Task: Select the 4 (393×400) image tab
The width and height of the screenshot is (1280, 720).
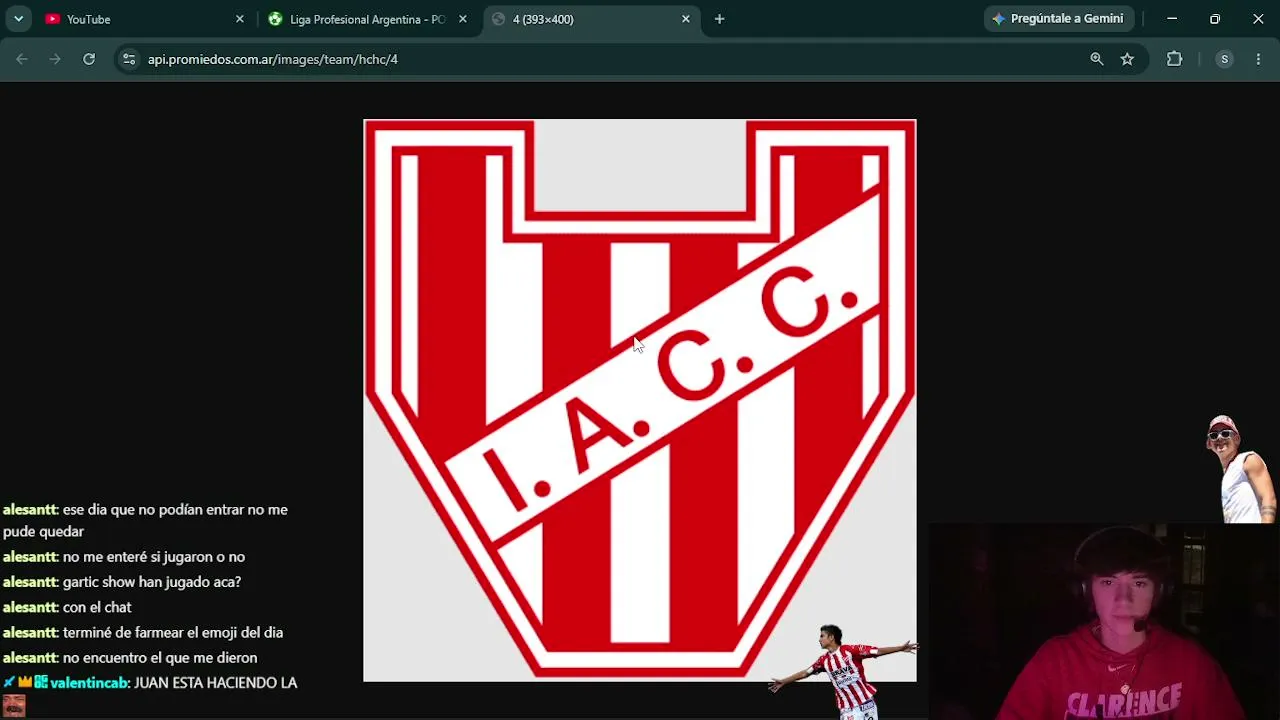Action: pyautogui.click(x=591, y=19)
